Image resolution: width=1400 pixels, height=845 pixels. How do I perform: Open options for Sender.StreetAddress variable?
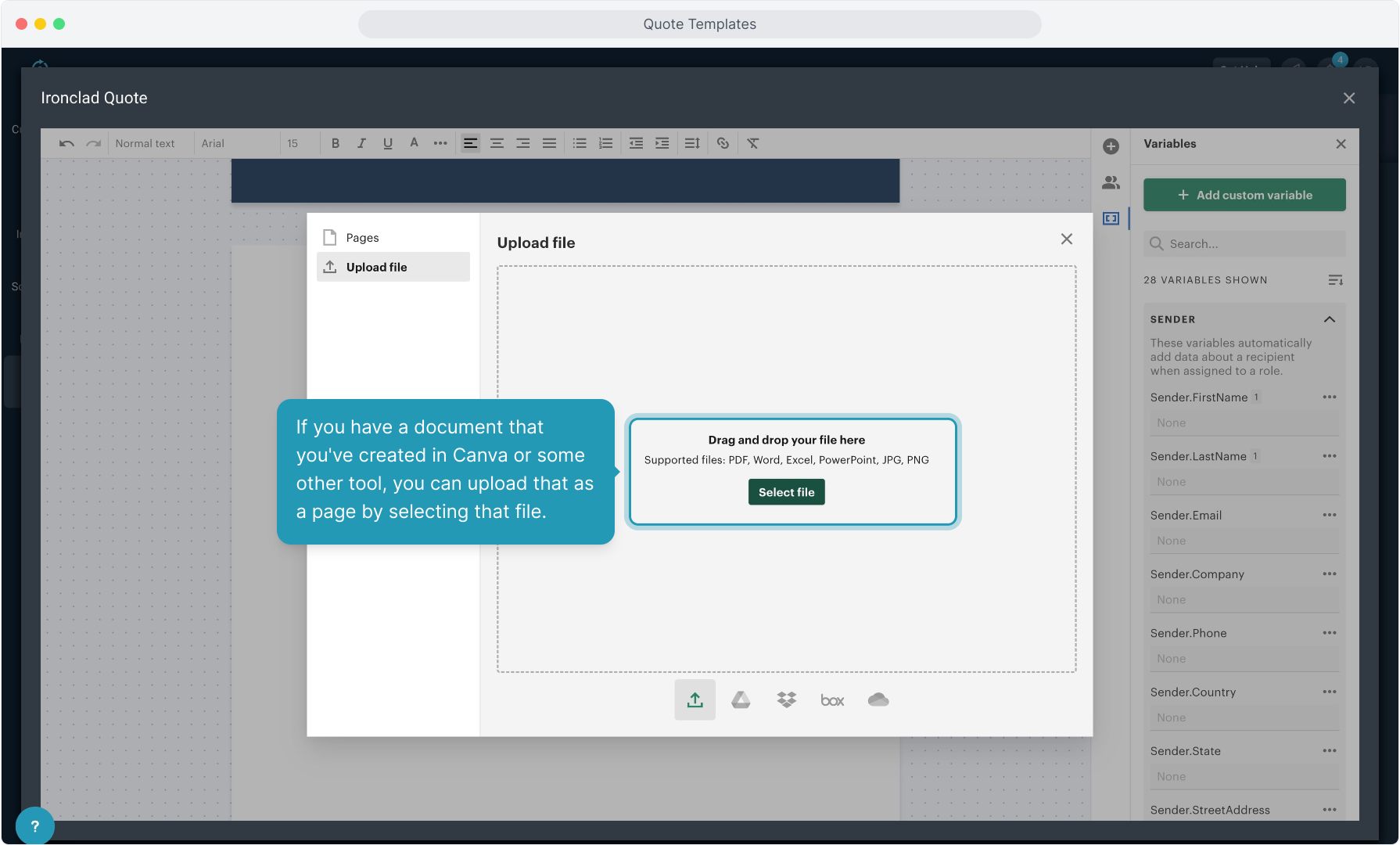(1329, 810)
